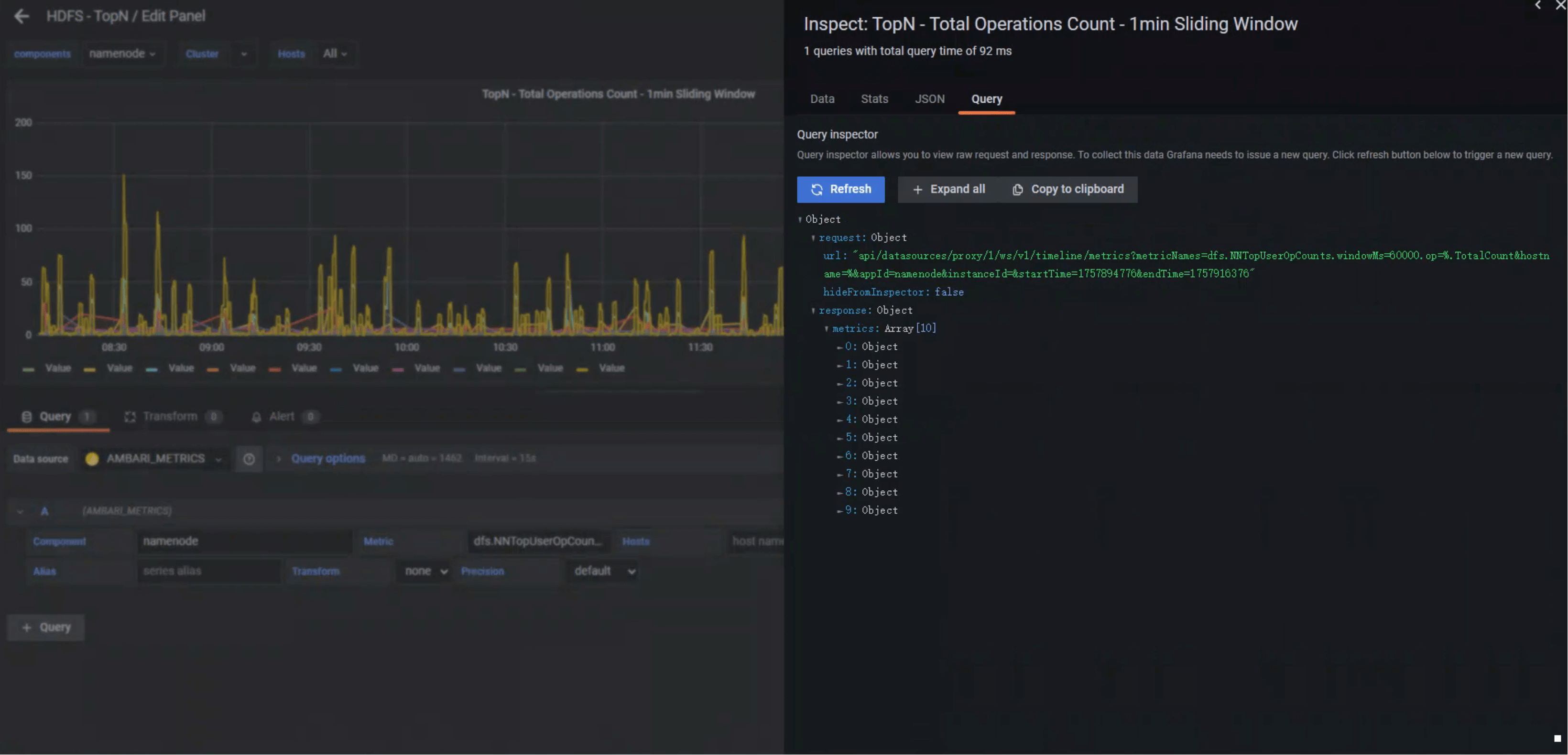Go back using the arrow beside HDFS - TopN

click(x=22, y=16)
